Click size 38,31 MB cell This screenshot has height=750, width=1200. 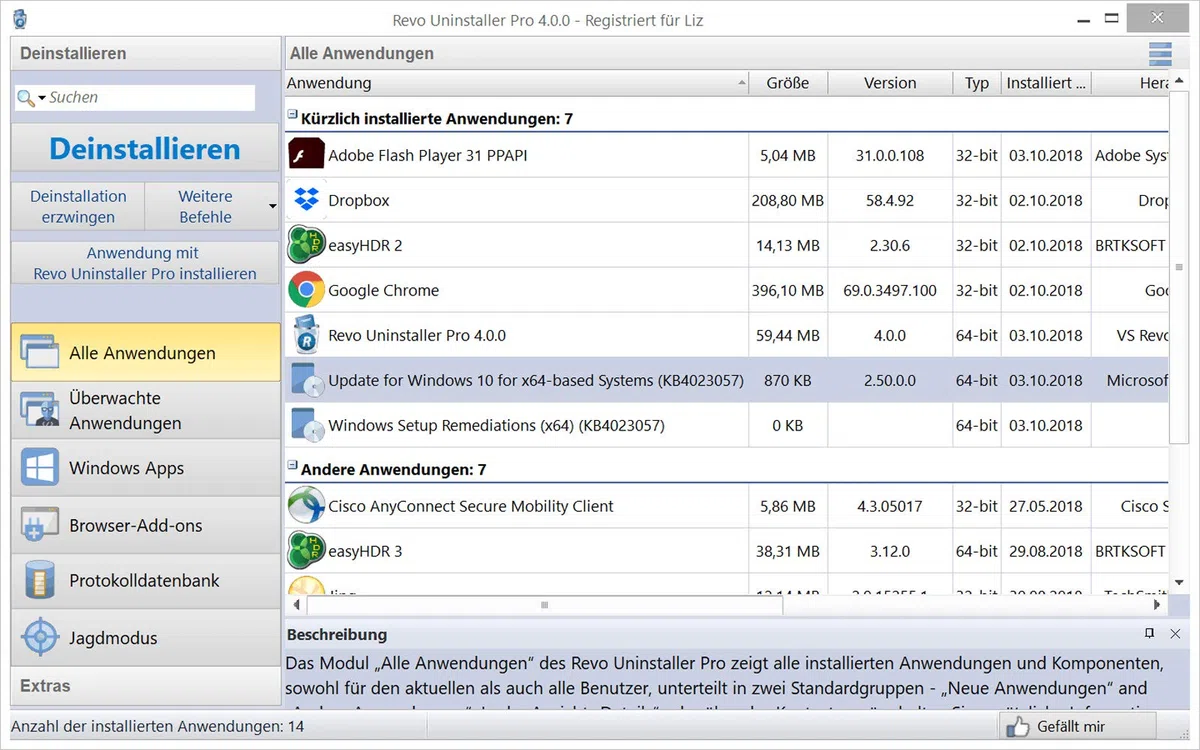coord(788,551)
